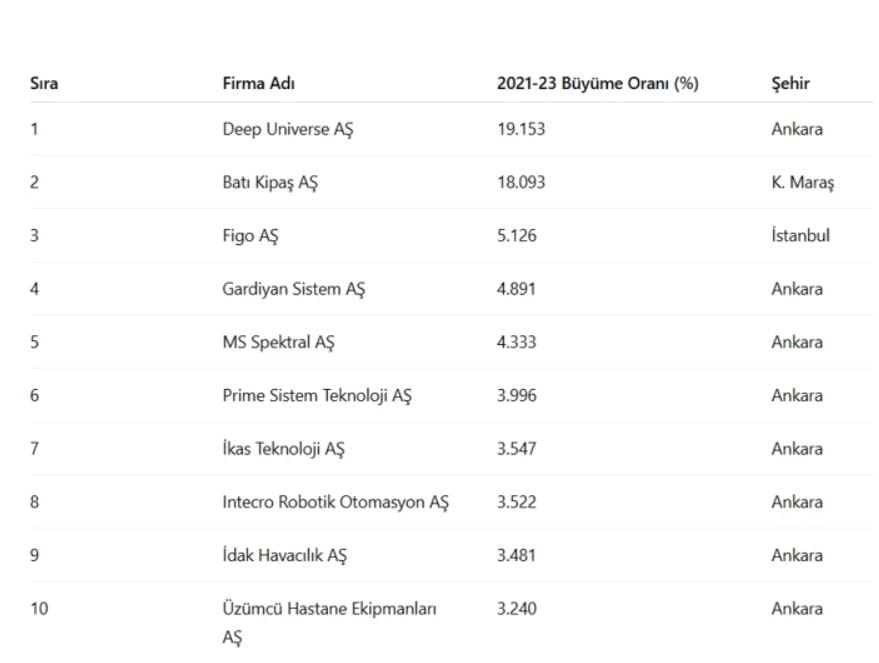Click the growth rate value 19.153
879x663 pixels.
(521, 129)
